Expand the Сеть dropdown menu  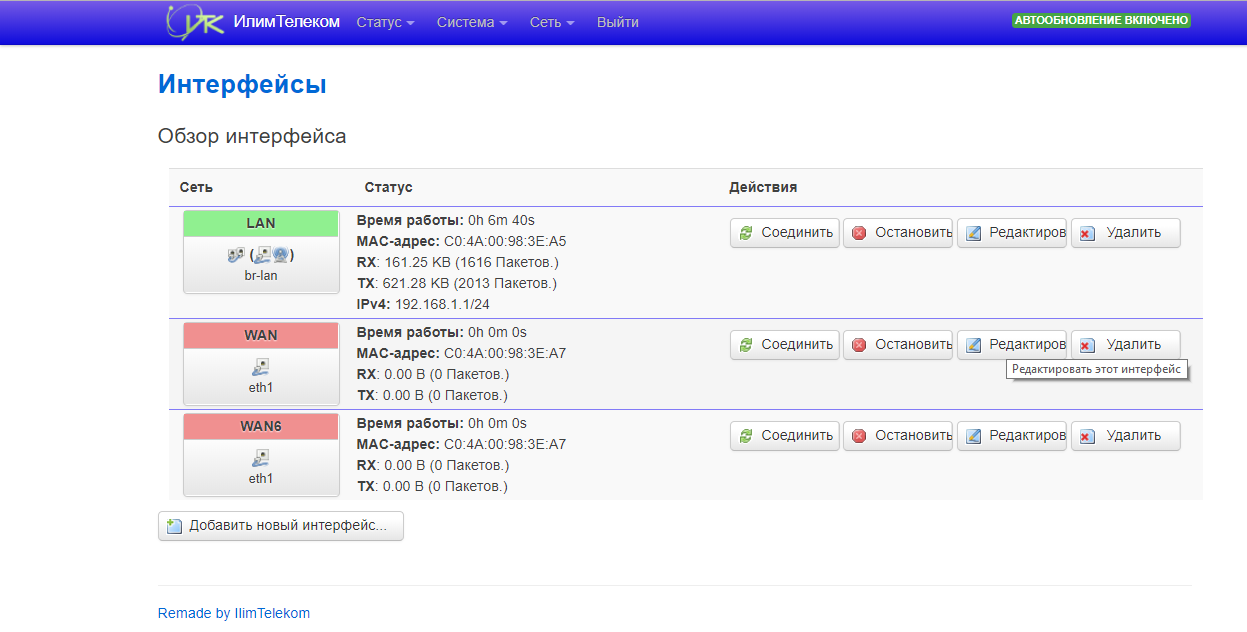pyautogui.click(x=552, y=22)
